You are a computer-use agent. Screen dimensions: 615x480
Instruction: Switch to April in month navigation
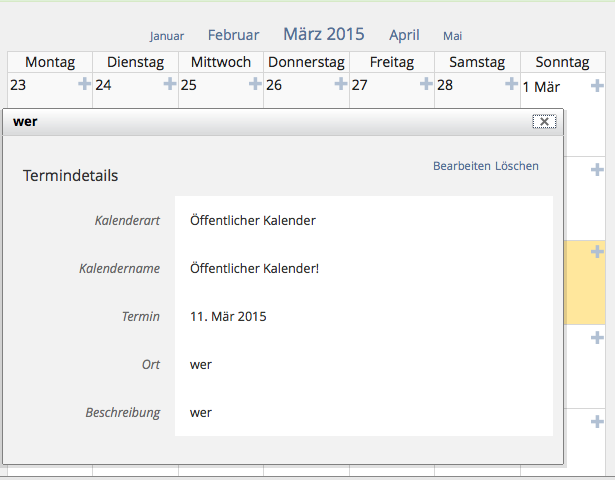[404, 35]
